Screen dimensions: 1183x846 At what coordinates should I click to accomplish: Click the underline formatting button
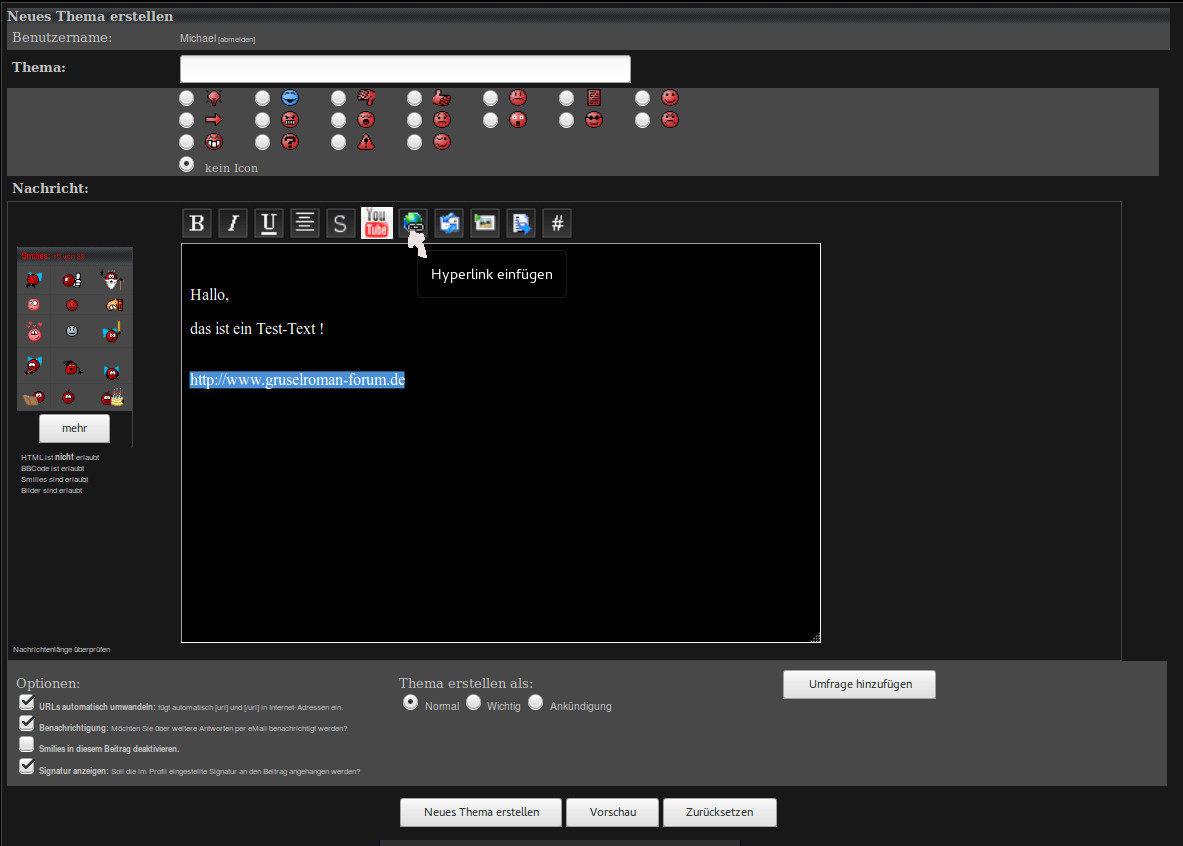click(x=269, y=223)
